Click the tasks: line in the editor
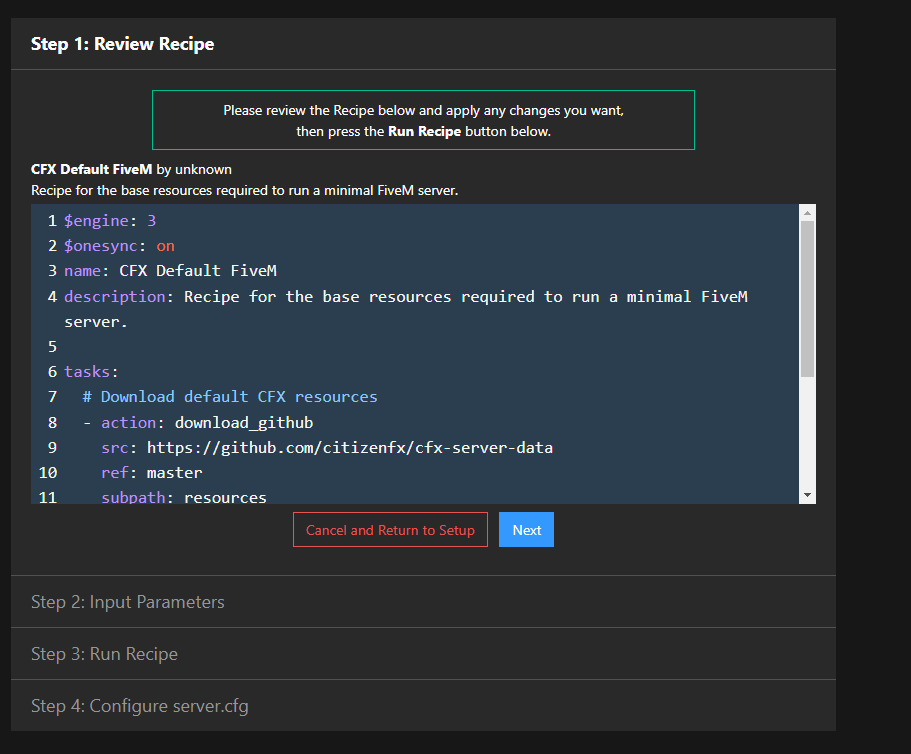The image size is (911, 754). pos(91,372)
